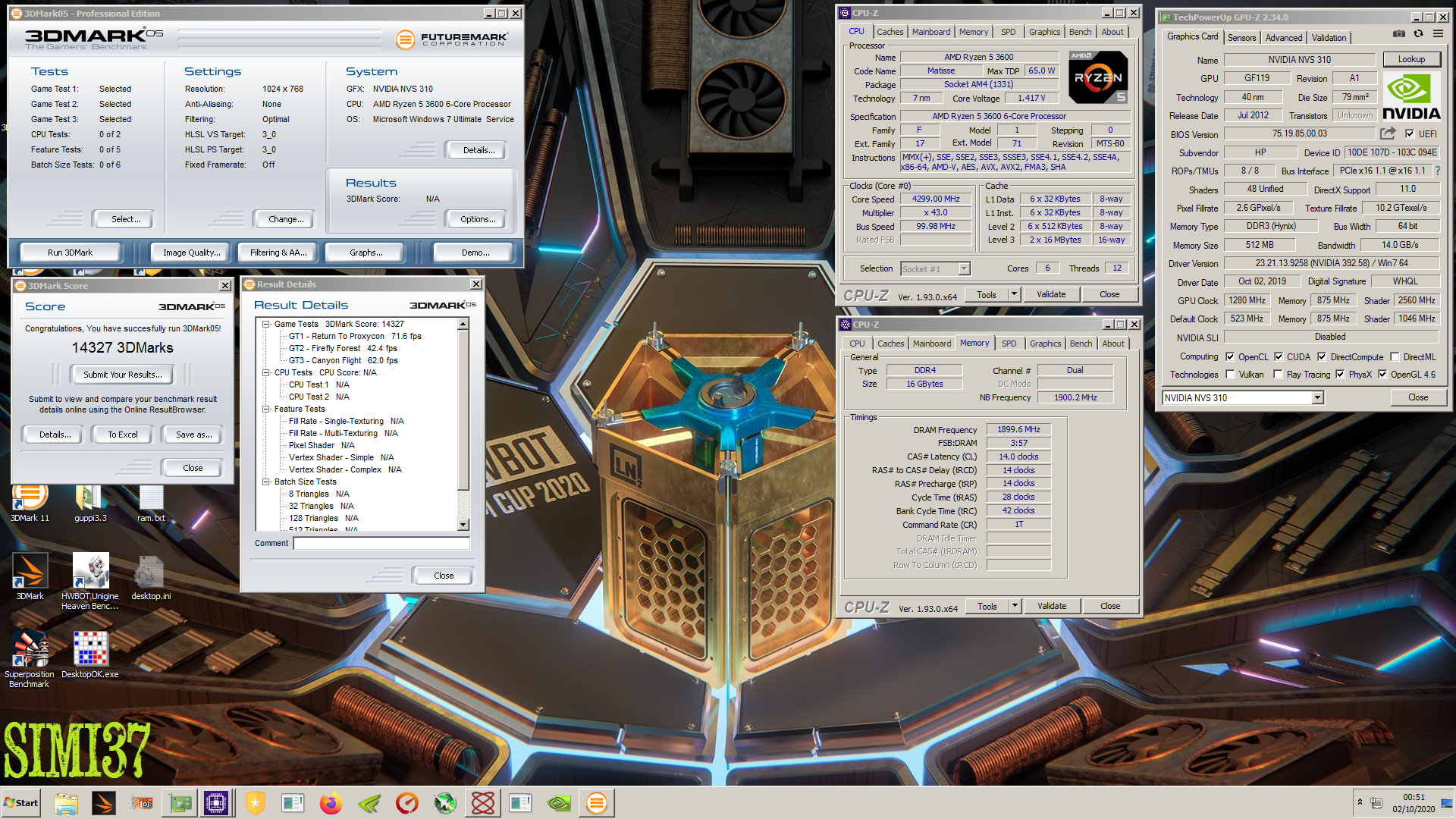This screenshot has height=819, width=1456.
Task: Open Mainboard tab in top CPU-Z window
Action: pyautogui.click(x=930, y=32)
